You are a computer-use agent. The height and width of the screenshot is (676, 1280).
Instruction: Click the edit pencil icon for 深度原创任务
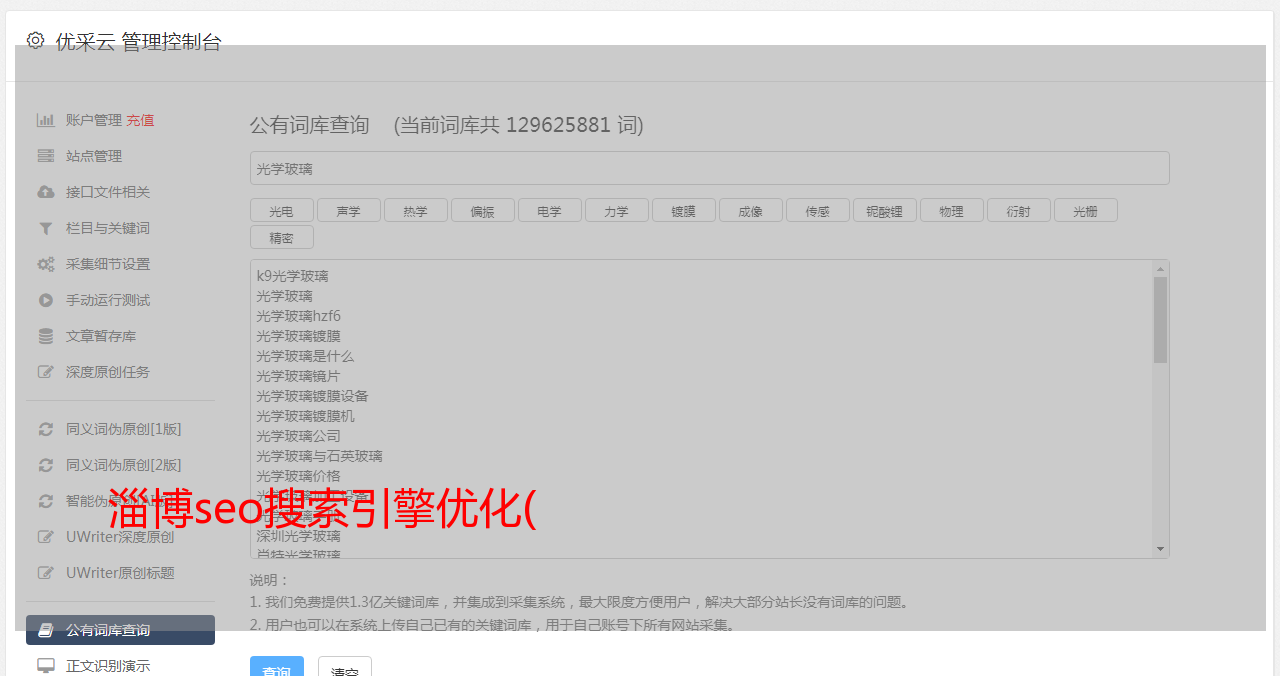[46, 372]
